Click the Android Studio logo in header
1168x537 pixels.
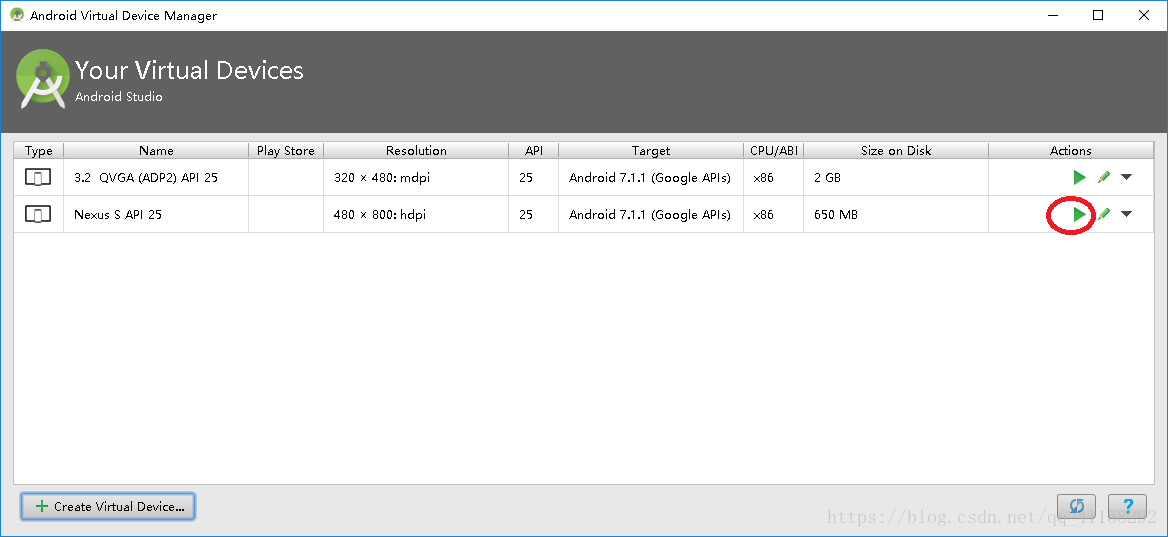(x=43, y=79)
